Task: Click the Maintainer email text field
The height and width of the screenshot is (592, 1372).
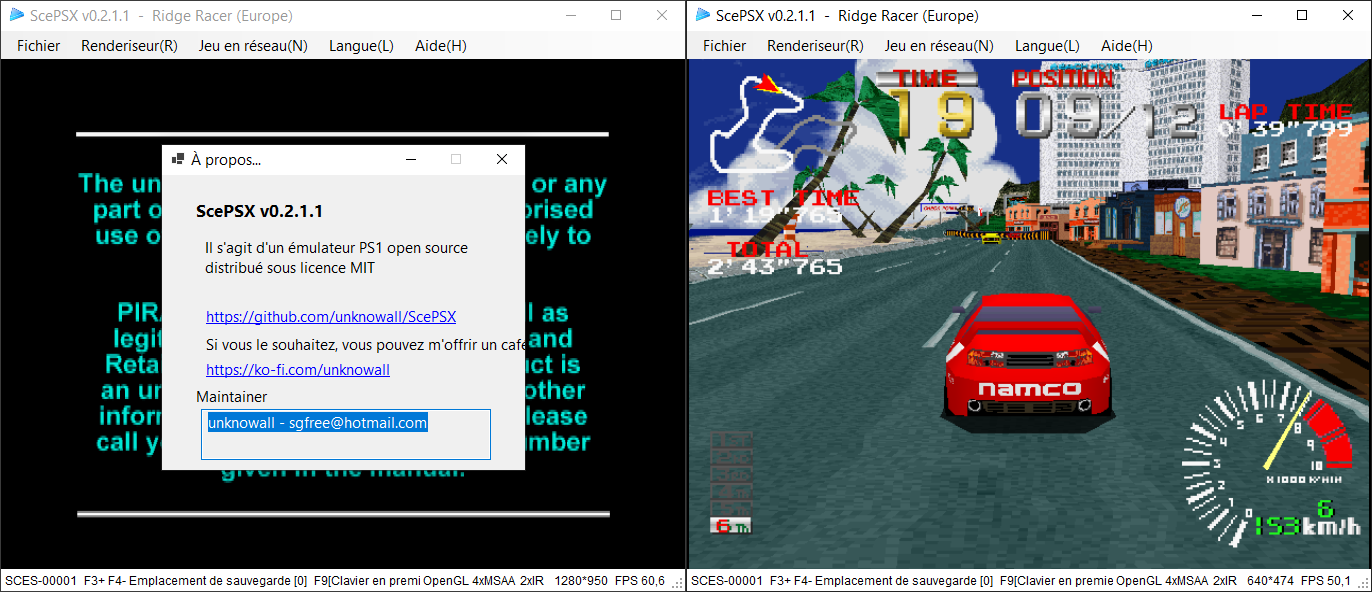Action: [345, 434]
